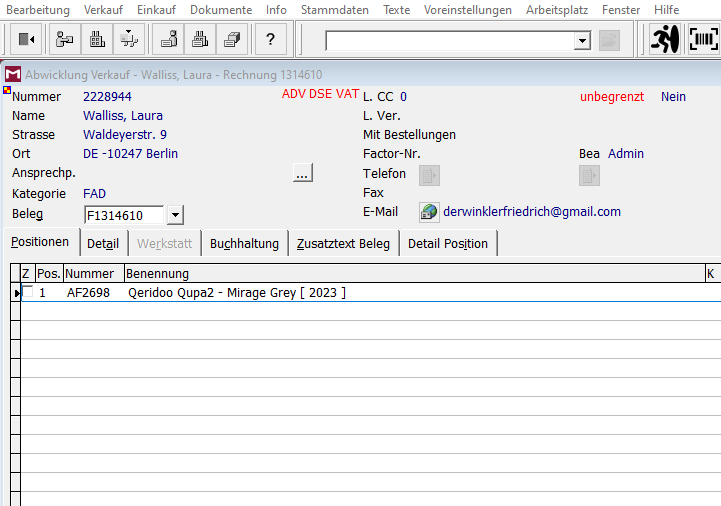
Task: Open the Arbeitsplatz menu
Action: [x=557, y=10]
